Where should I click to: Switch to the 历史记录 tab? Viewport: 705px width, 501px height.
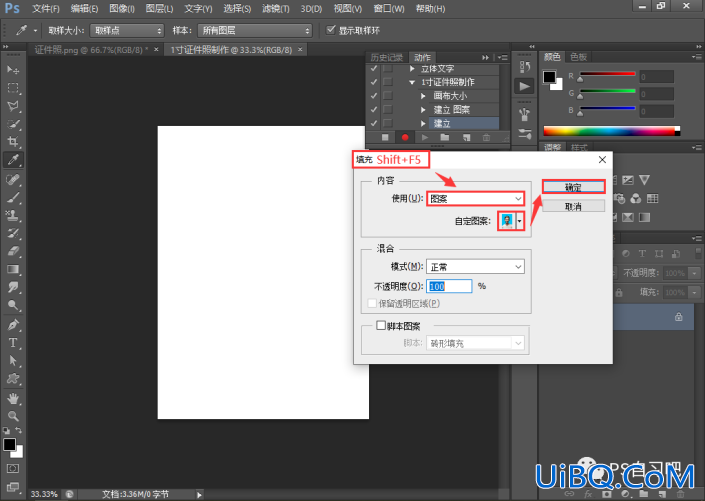coord(386,58)
